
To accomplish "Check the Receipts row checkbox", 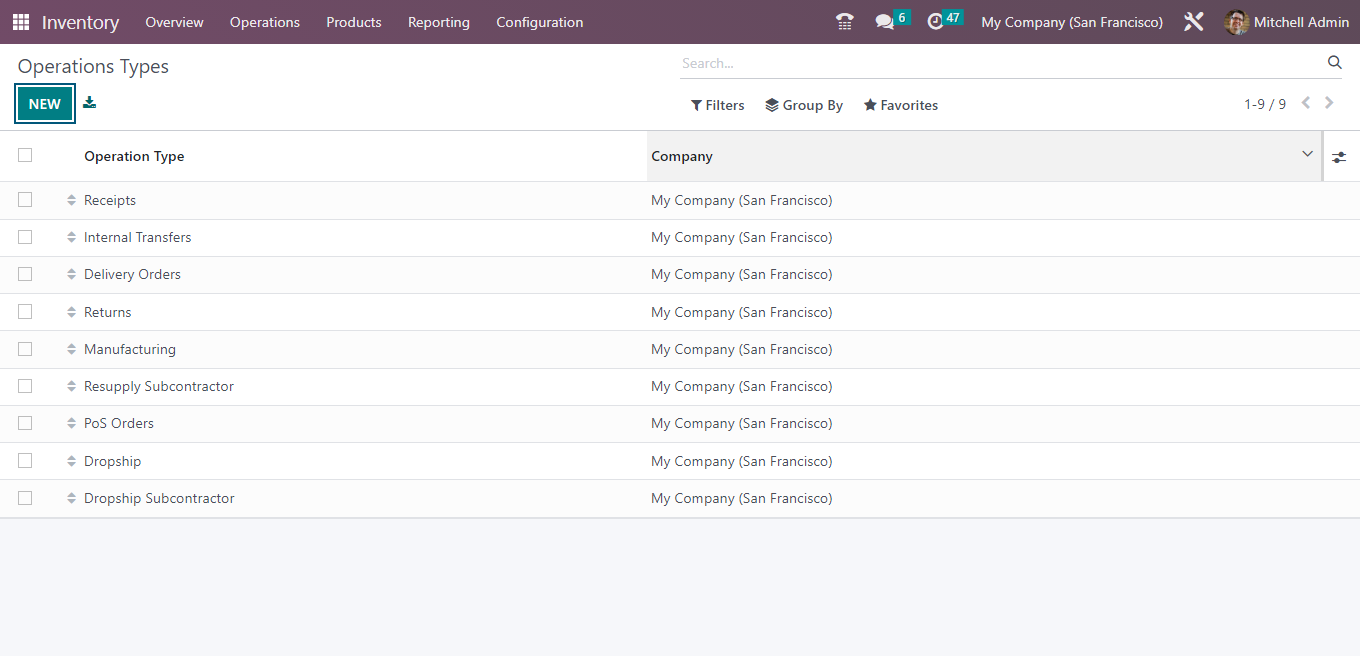I will pos(24,199).
